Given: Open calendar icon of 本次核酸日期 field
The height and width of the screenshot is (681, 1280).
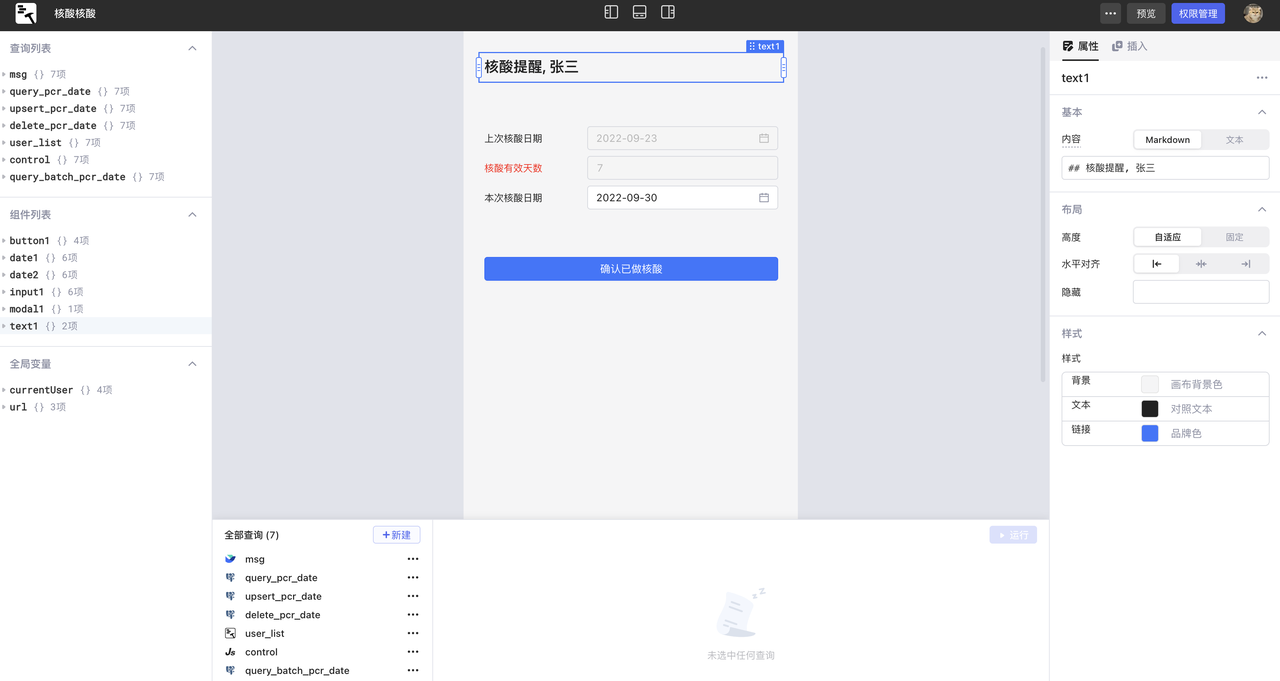Looking at the screenshot, I should point(764,198).
